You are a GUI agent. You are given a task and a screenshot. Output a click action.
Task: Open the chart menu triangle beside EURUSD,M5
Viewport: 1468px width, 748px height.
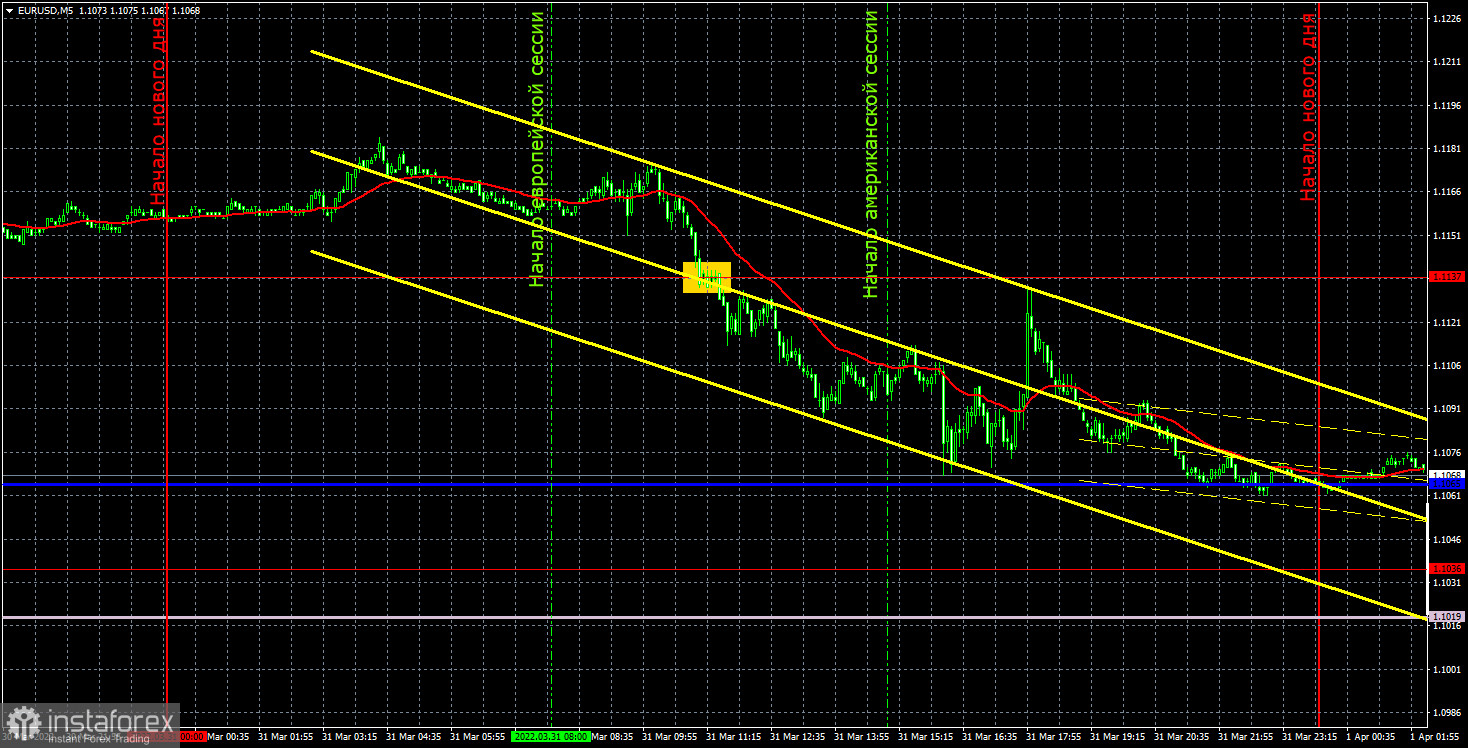tap(8, 10)
